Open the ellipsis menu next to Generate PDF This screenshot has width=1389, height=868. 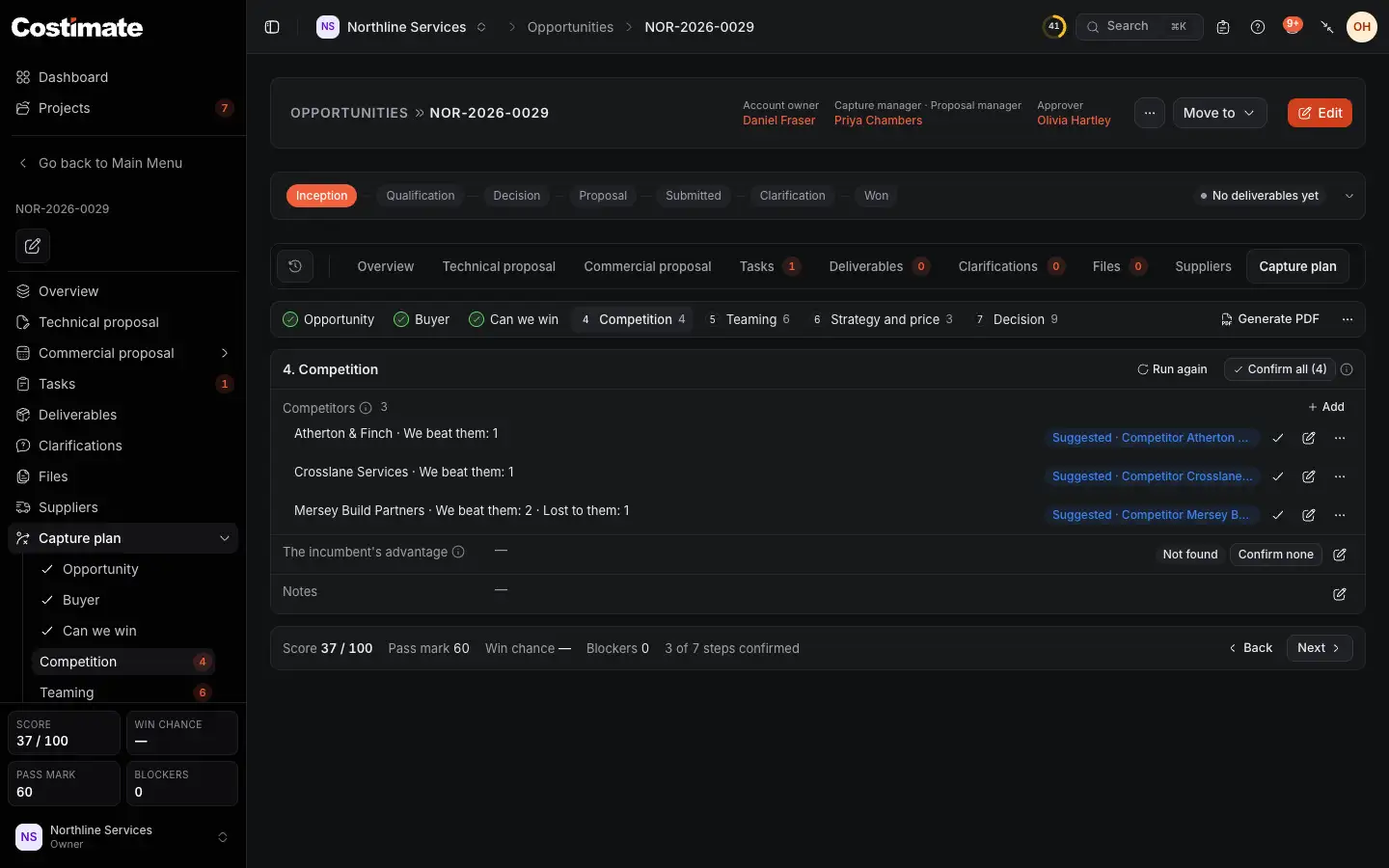coord(1348,319)
